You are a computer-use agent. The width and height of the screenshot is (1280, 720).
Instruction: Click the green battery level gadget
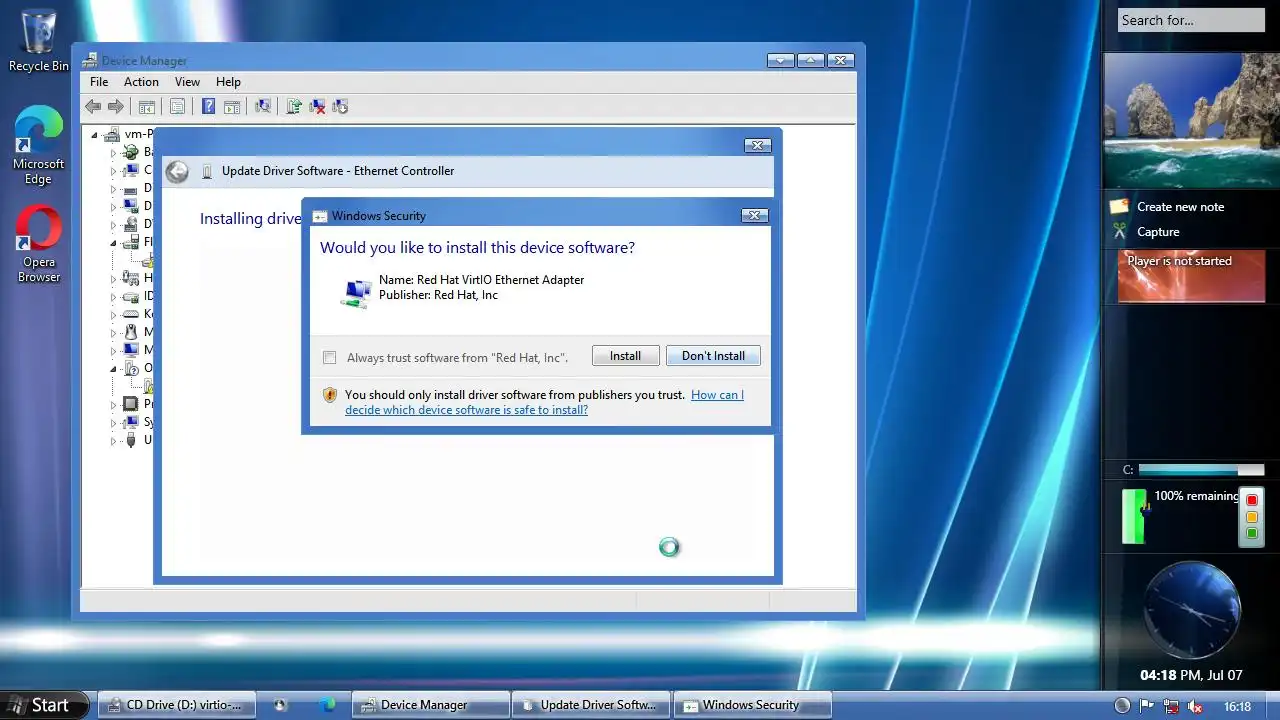click(x=1134, y=516)
